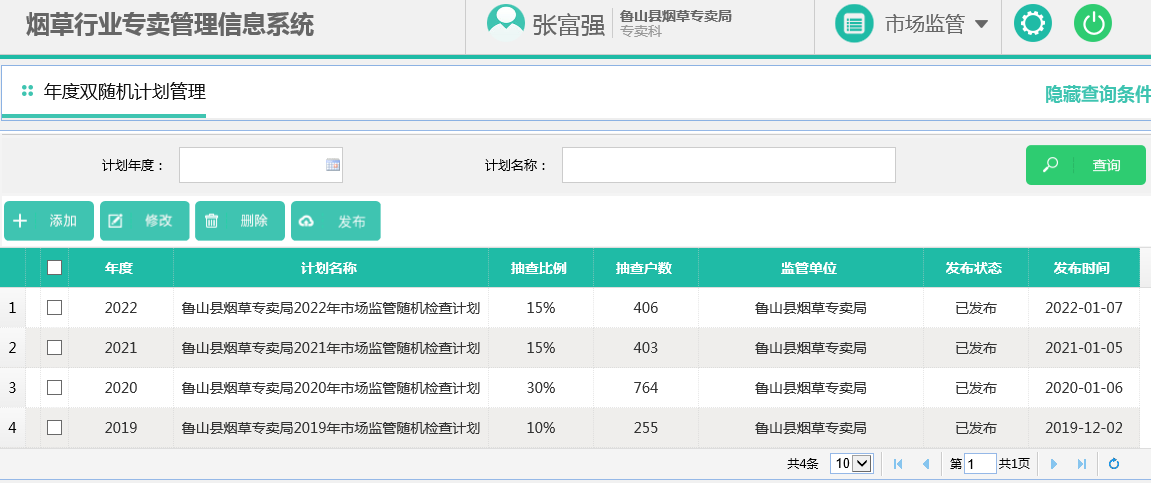Image resolution: width=1151 pixels, height=483 pixels.
Task: Click the 2022-01-07 publish date cell
Action: click(1083, 308)
